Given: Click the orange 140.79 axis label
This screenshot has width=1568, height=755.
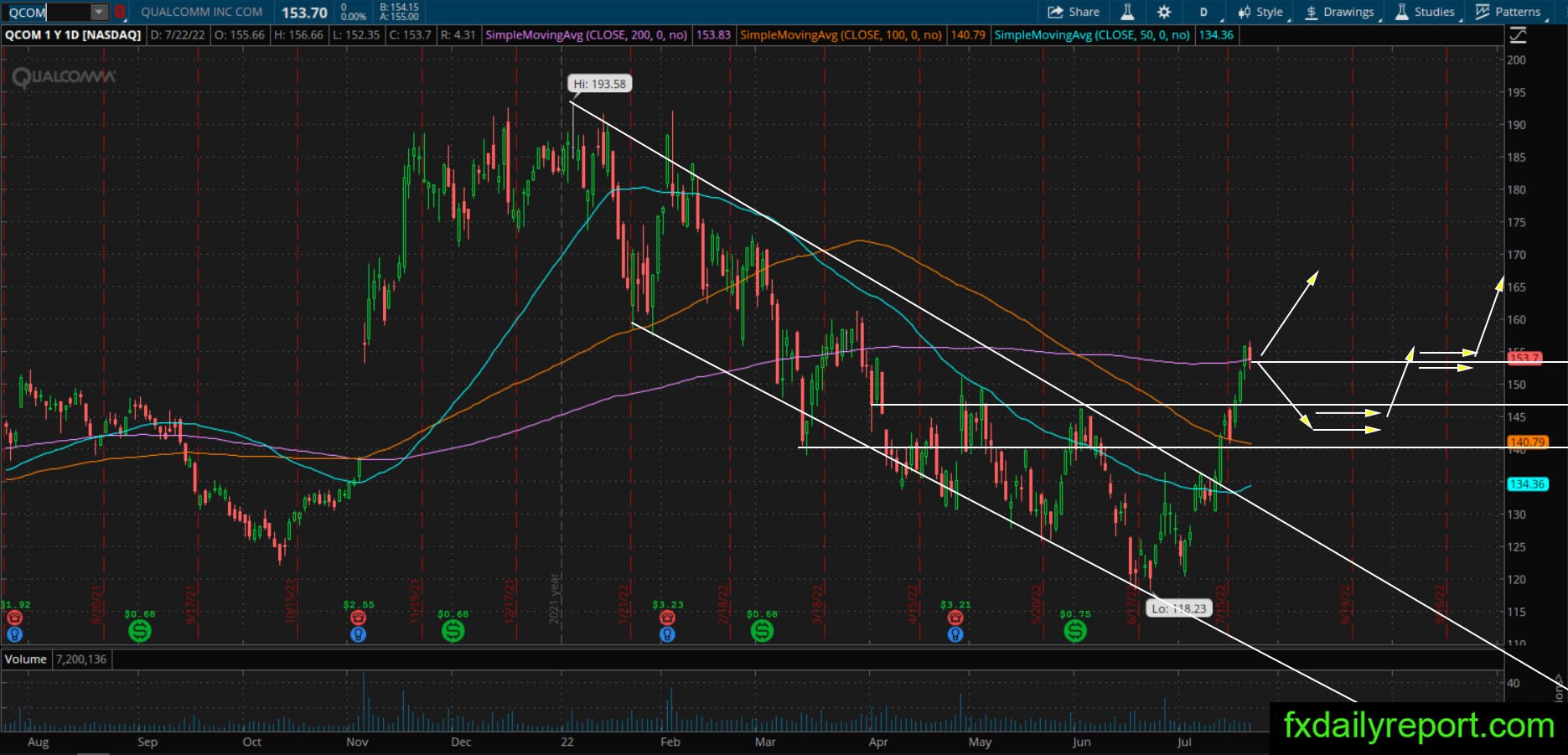Looking at the screenshot, I should click(1527, 442).
